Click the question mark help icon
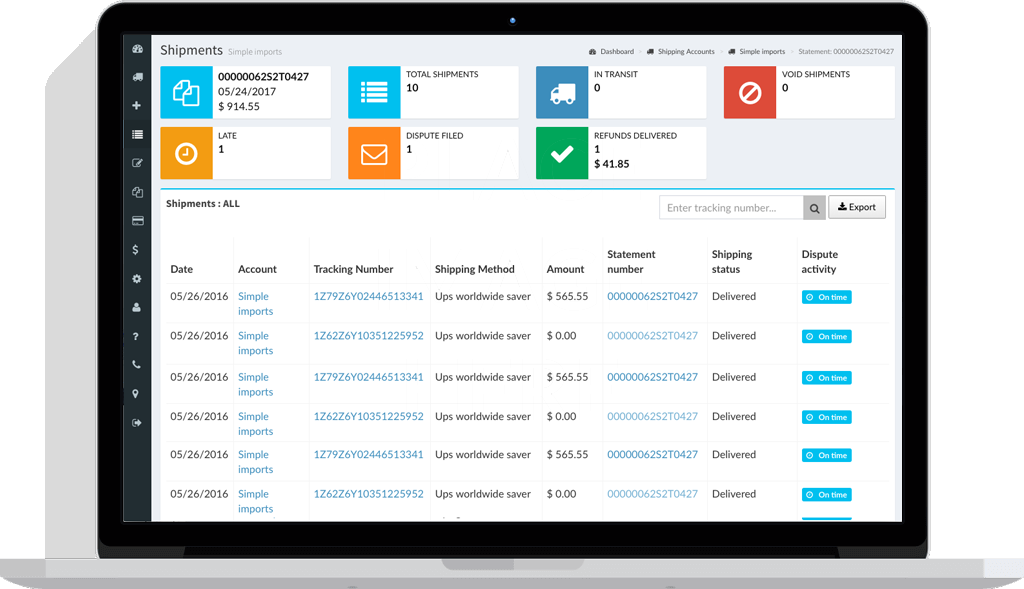Screen dimensions: 1024x589 click(x=136, y=337)
